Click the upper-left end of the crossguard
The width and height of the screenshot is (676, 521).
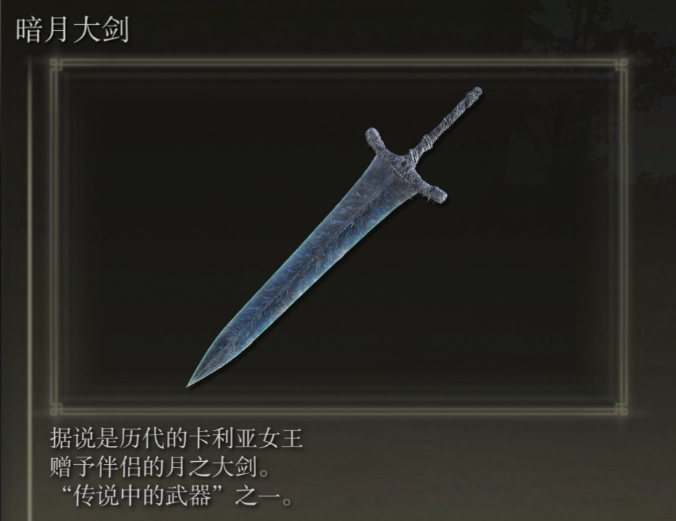pyautogui.click(x=373, y=135)
